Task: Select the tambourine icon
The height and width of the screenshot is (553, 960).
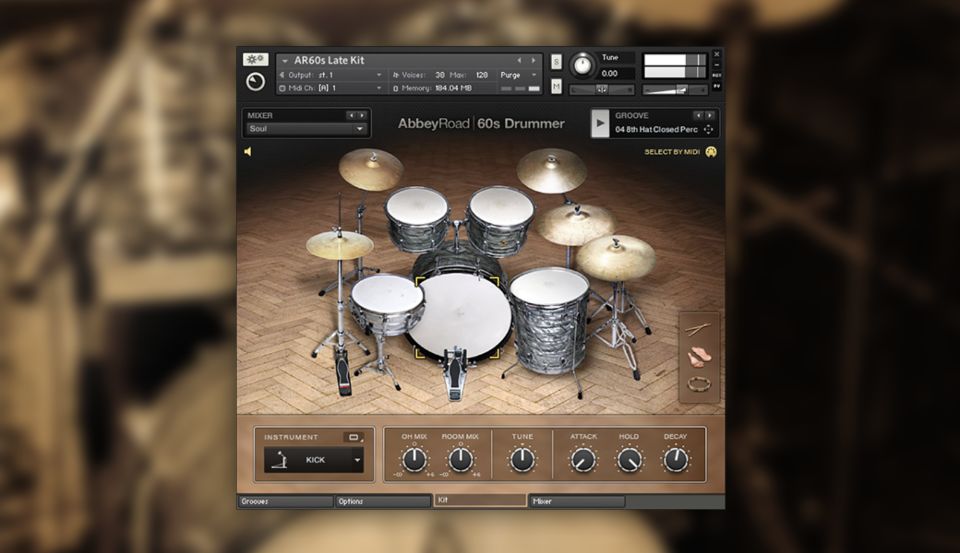Action: tap(699, 384)
